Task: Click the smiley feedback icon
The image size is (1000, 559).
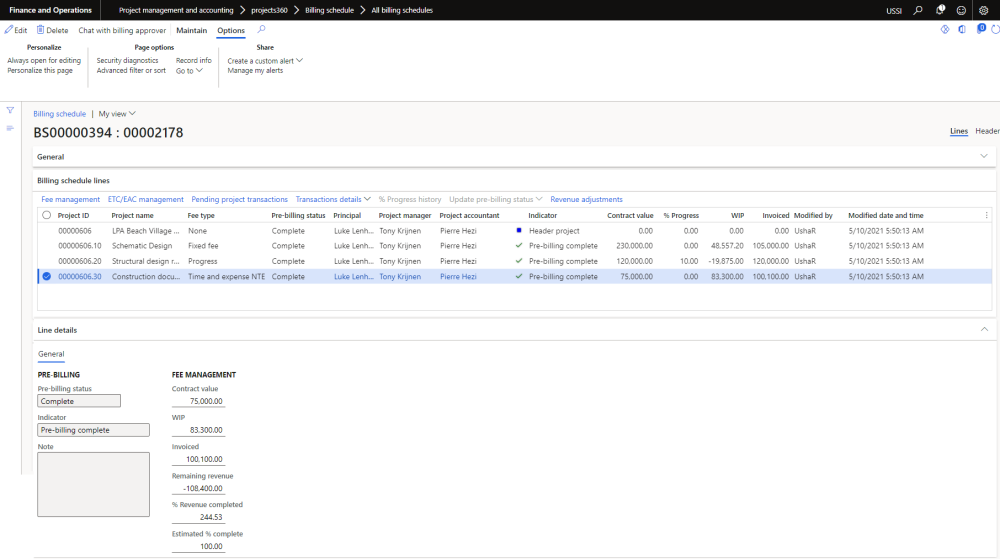Action: point(961,10)
